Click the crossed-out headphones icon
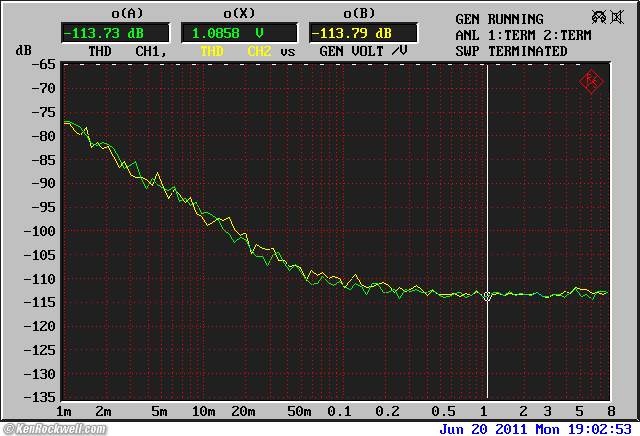Viewport: 640px width, 436px height. [599, 17]
